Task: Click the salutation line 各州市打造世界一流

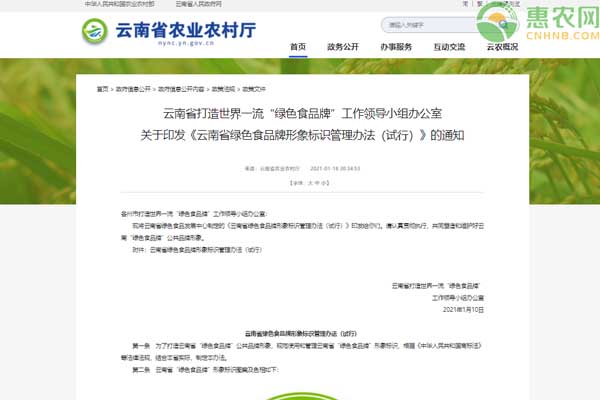Action: [194, 214]
